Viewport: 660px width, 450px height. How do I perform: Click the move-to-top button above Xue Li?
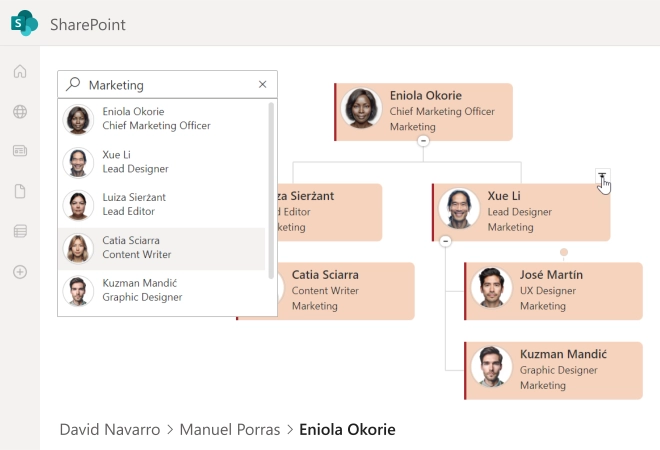point(602,176)
